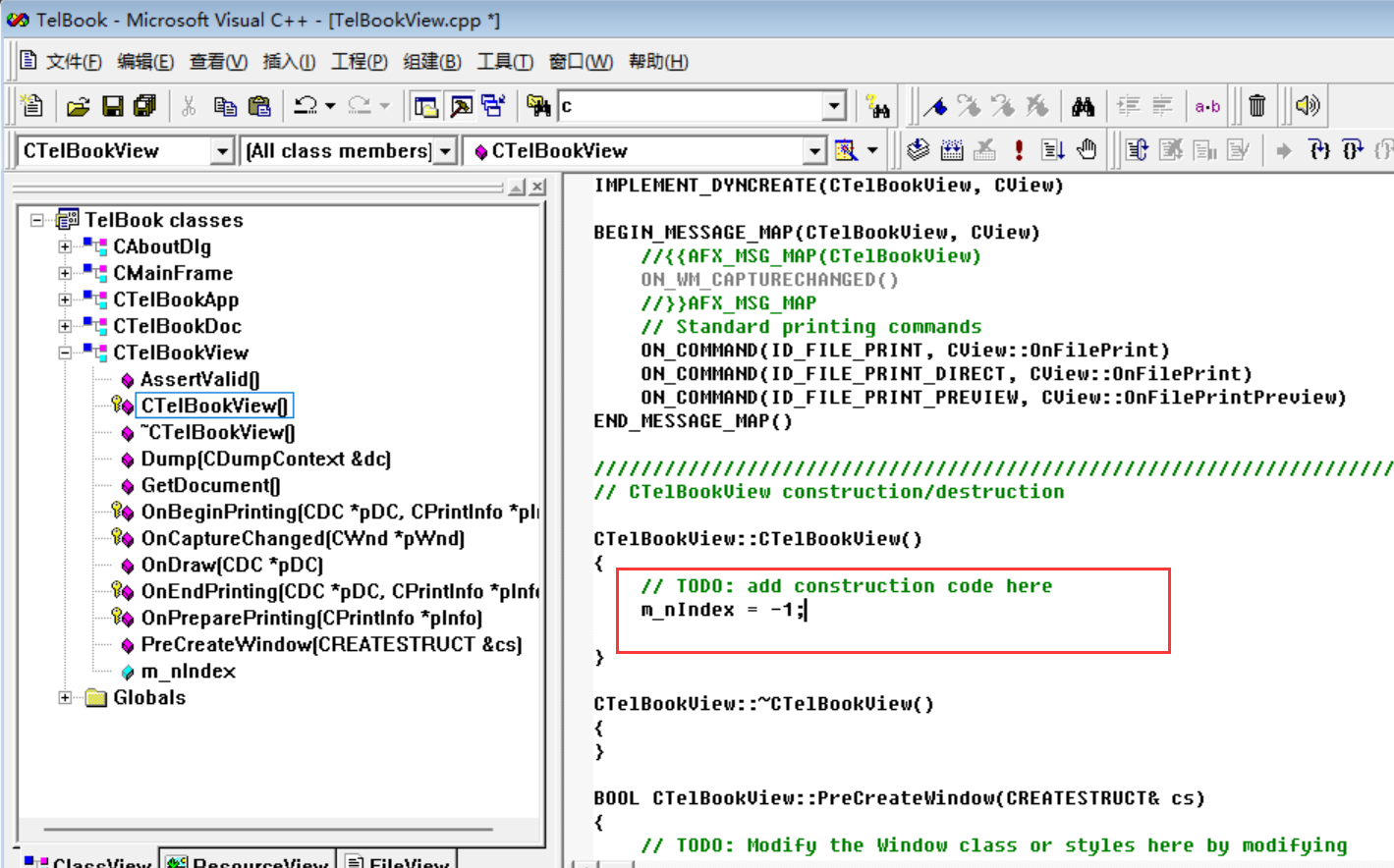Screen dimensions: 1394x868
Task: Open the CTelBookView members combo dropdown
Action: [814, 151]
